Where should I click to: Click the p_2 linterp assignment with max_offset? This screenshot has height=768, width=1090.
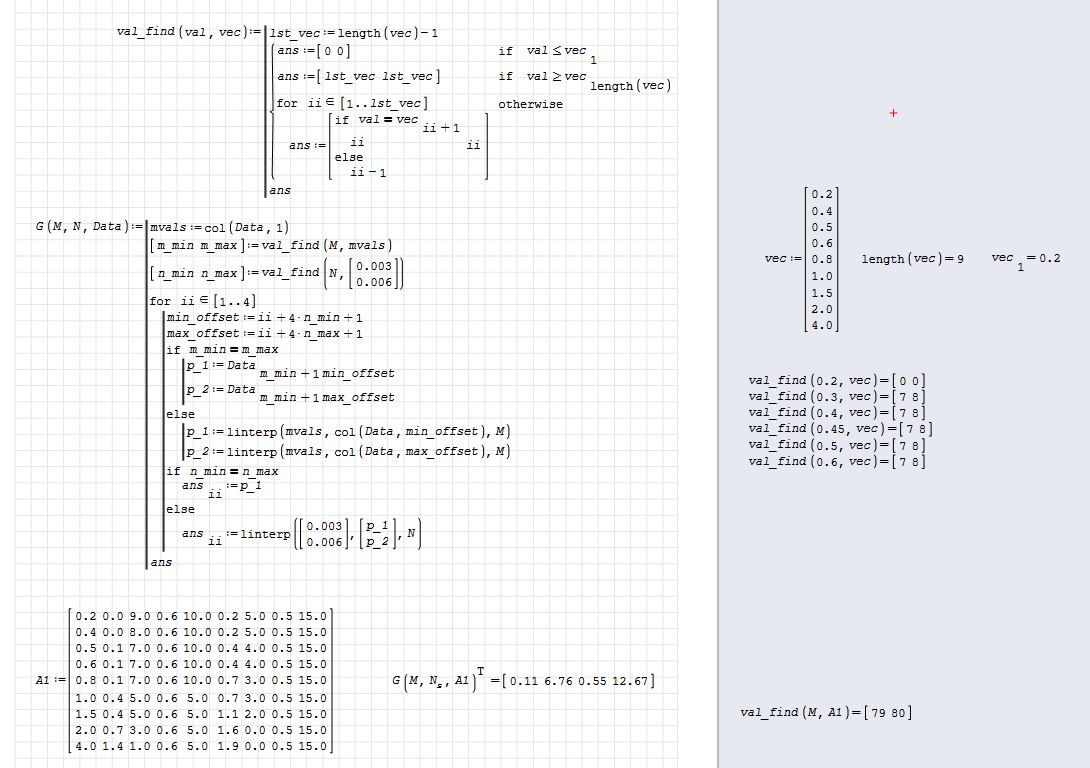[347, 452]
